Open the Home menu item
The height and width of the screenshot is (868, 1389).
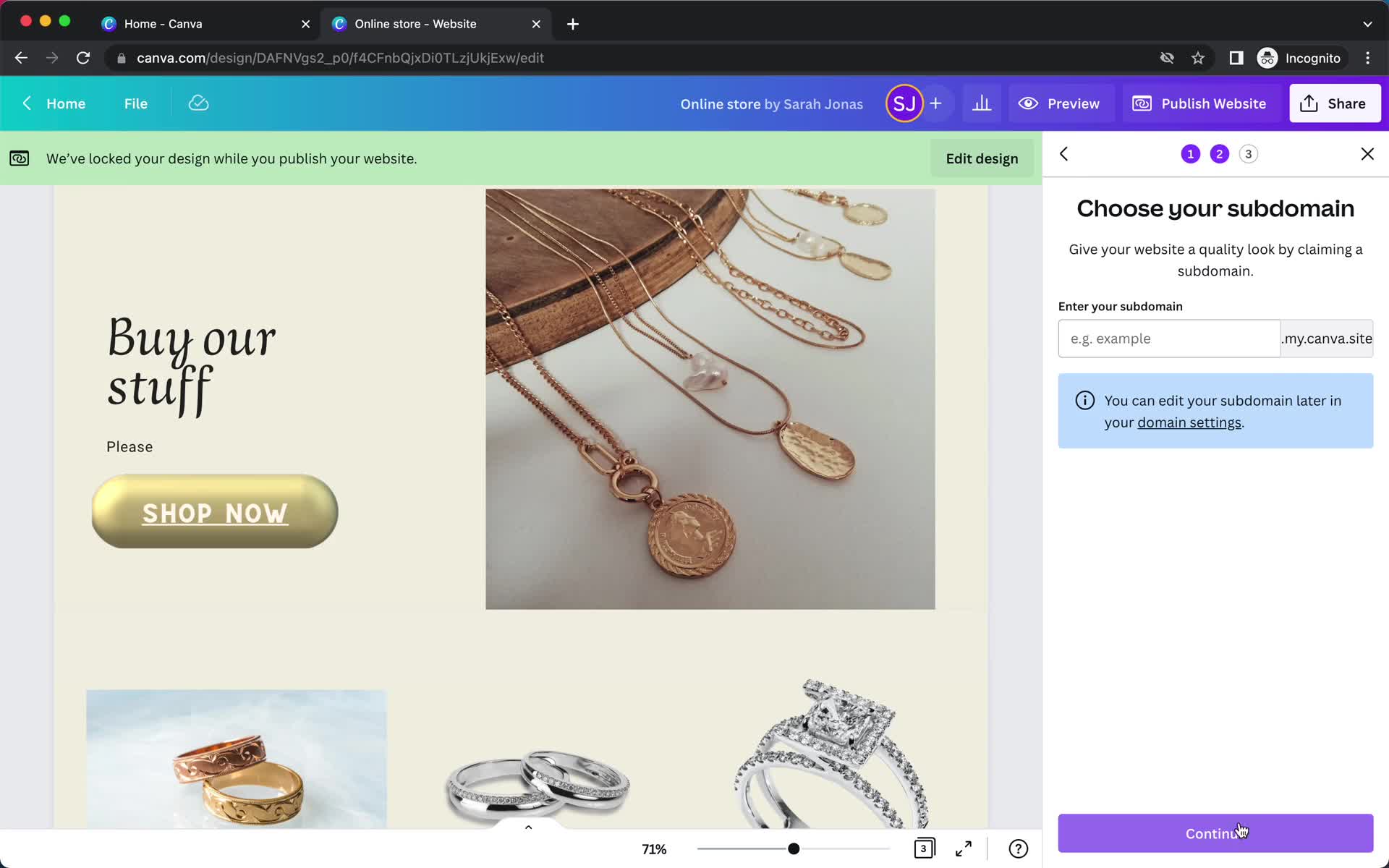click(65, 103)
